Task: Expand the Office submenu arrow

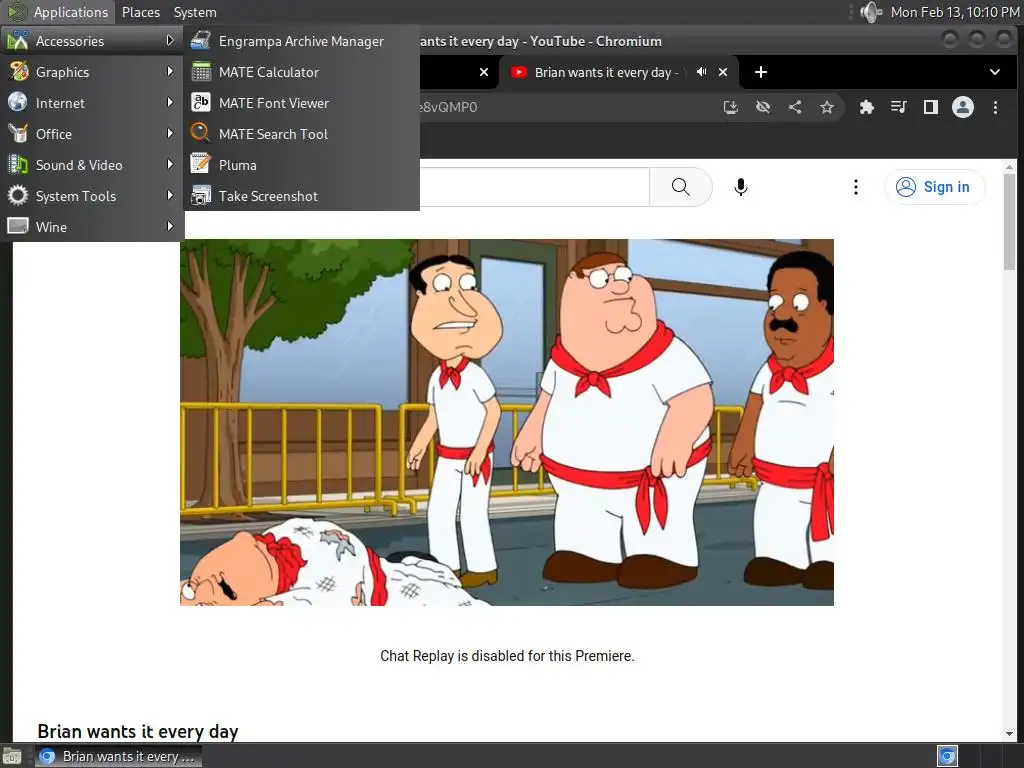Action: (x=170, y=133)
